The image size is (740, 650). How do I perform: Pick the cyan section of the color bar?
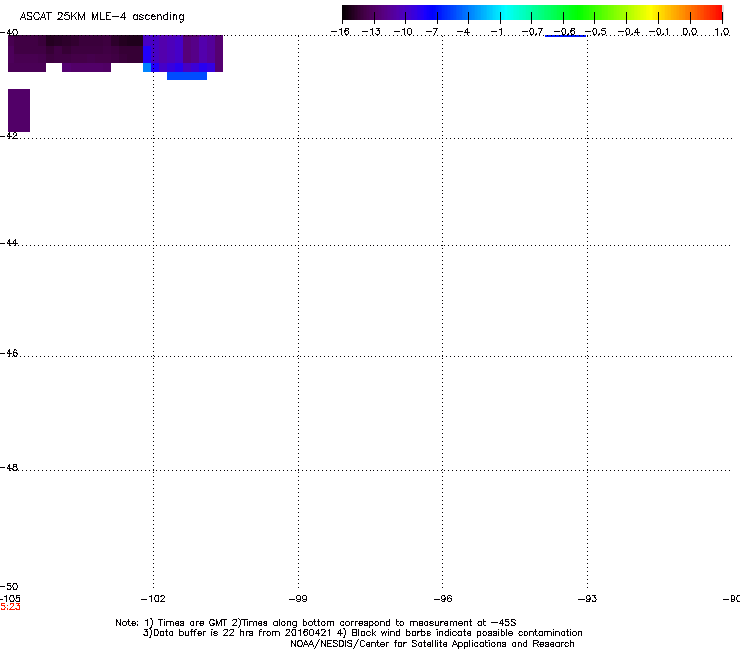(507, 13)
